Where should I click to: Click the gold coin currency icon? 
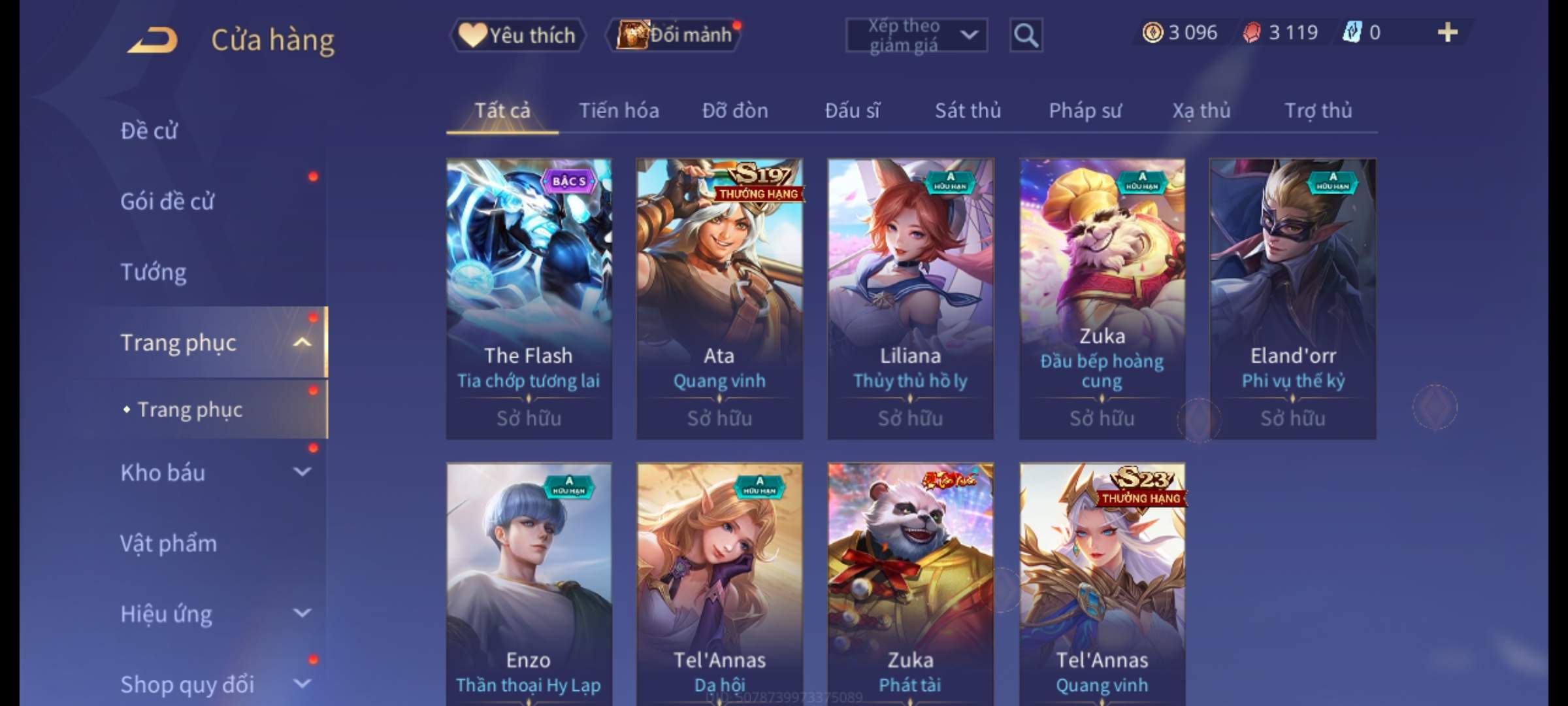(x=1152, y=32)
